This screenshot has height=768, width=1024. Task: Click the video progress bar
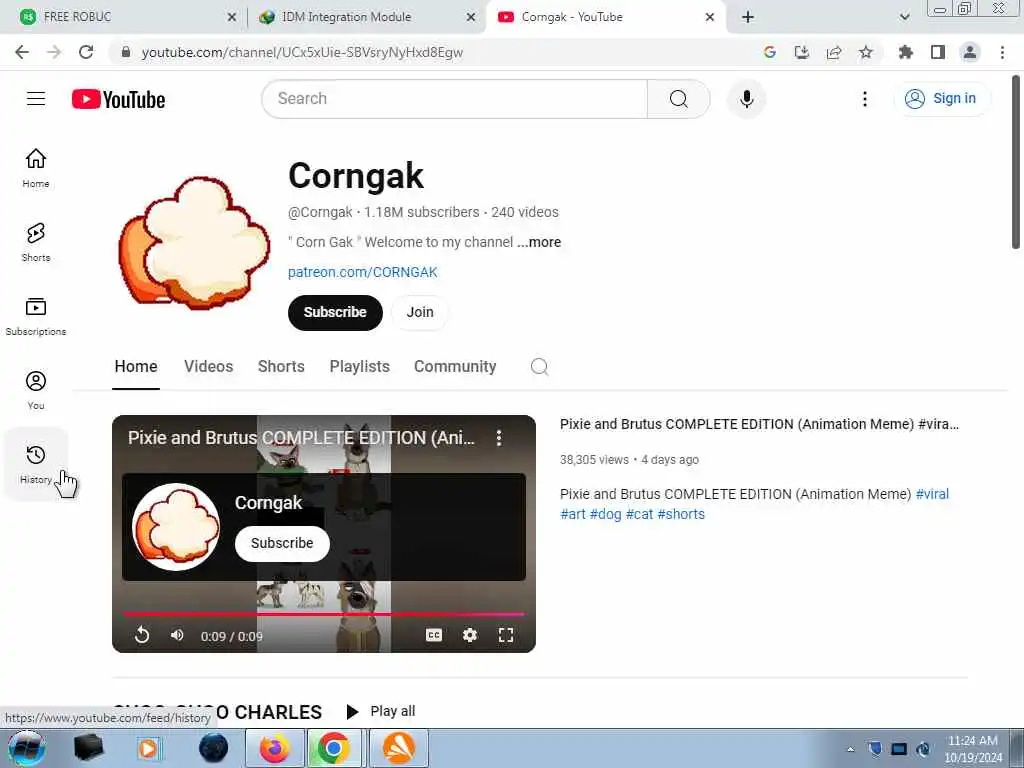click(323, 614)
